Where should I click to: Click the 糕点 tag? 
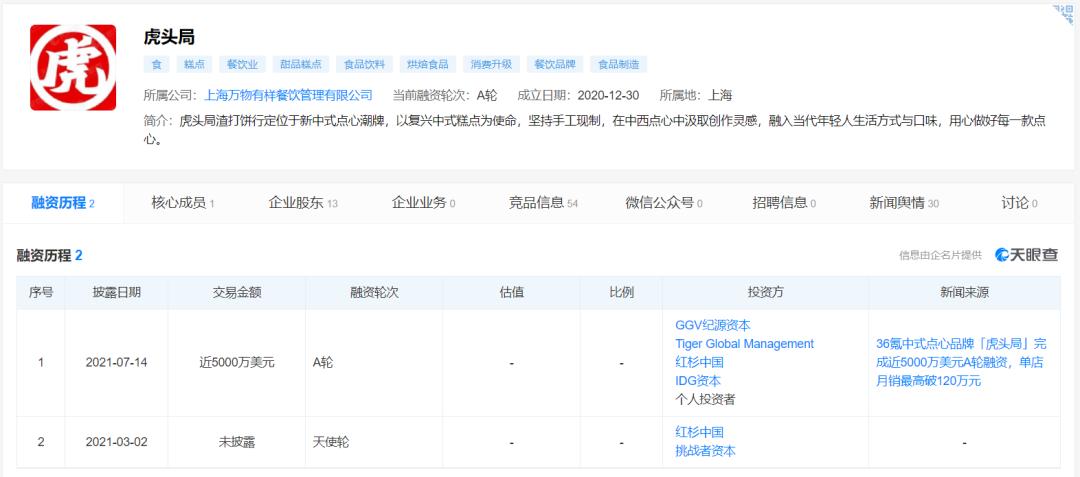pyautogui.click(x=194, y=65)
